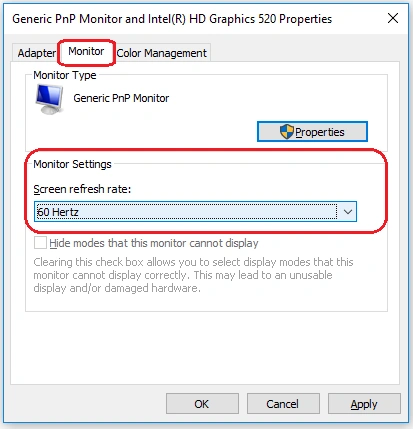Image resolution: width=413 pixels, height=429 pixels.
Task: Click the UAC shield icon on Properties
Action: point(286,132)
